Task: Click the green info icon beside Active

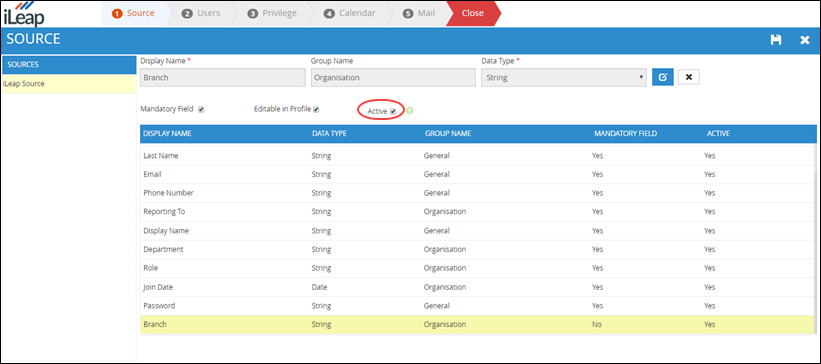Action: [410, 111]
